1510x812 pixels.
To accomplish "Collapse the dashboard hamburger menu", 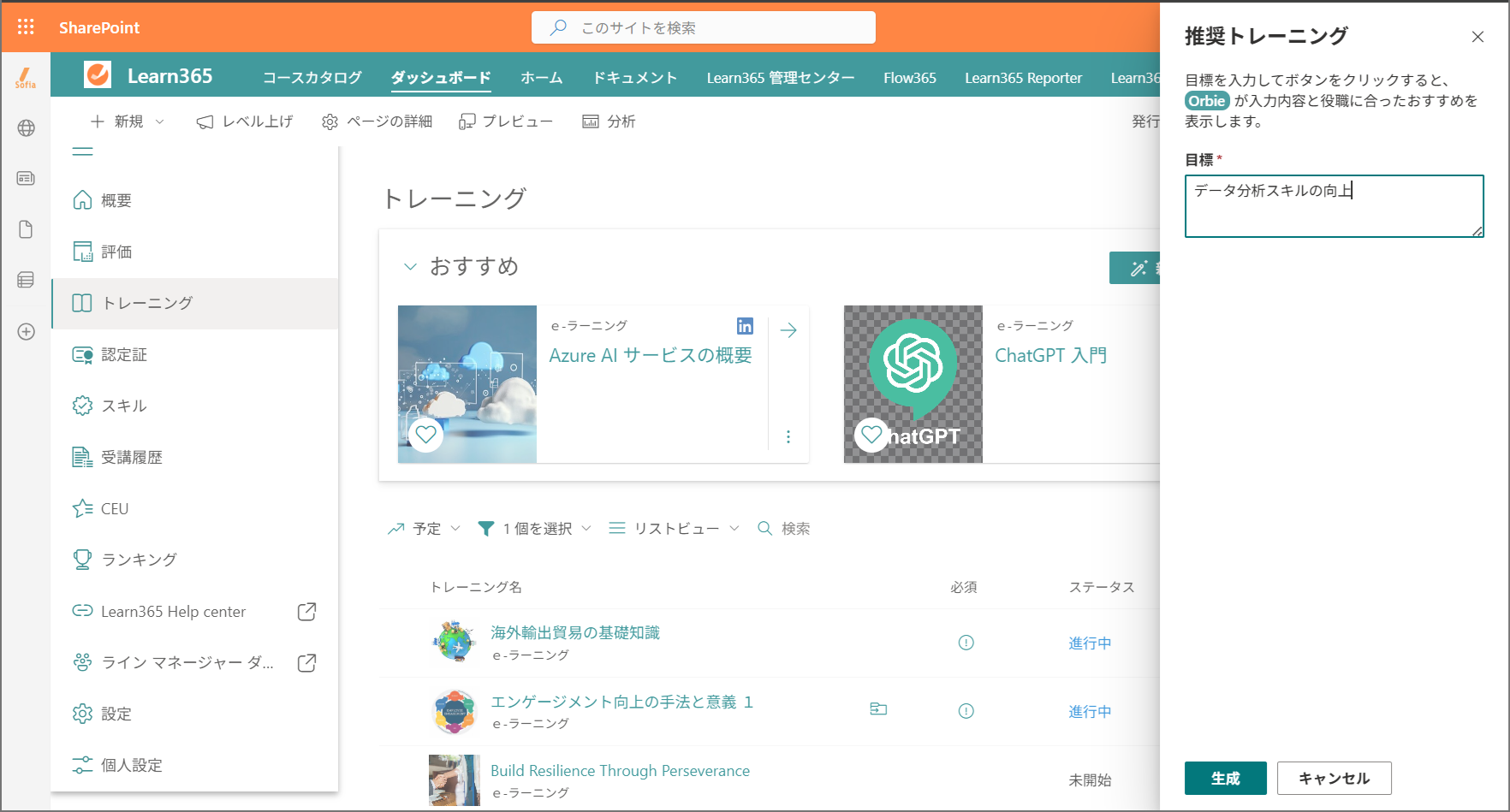I will tap(82, 151).
